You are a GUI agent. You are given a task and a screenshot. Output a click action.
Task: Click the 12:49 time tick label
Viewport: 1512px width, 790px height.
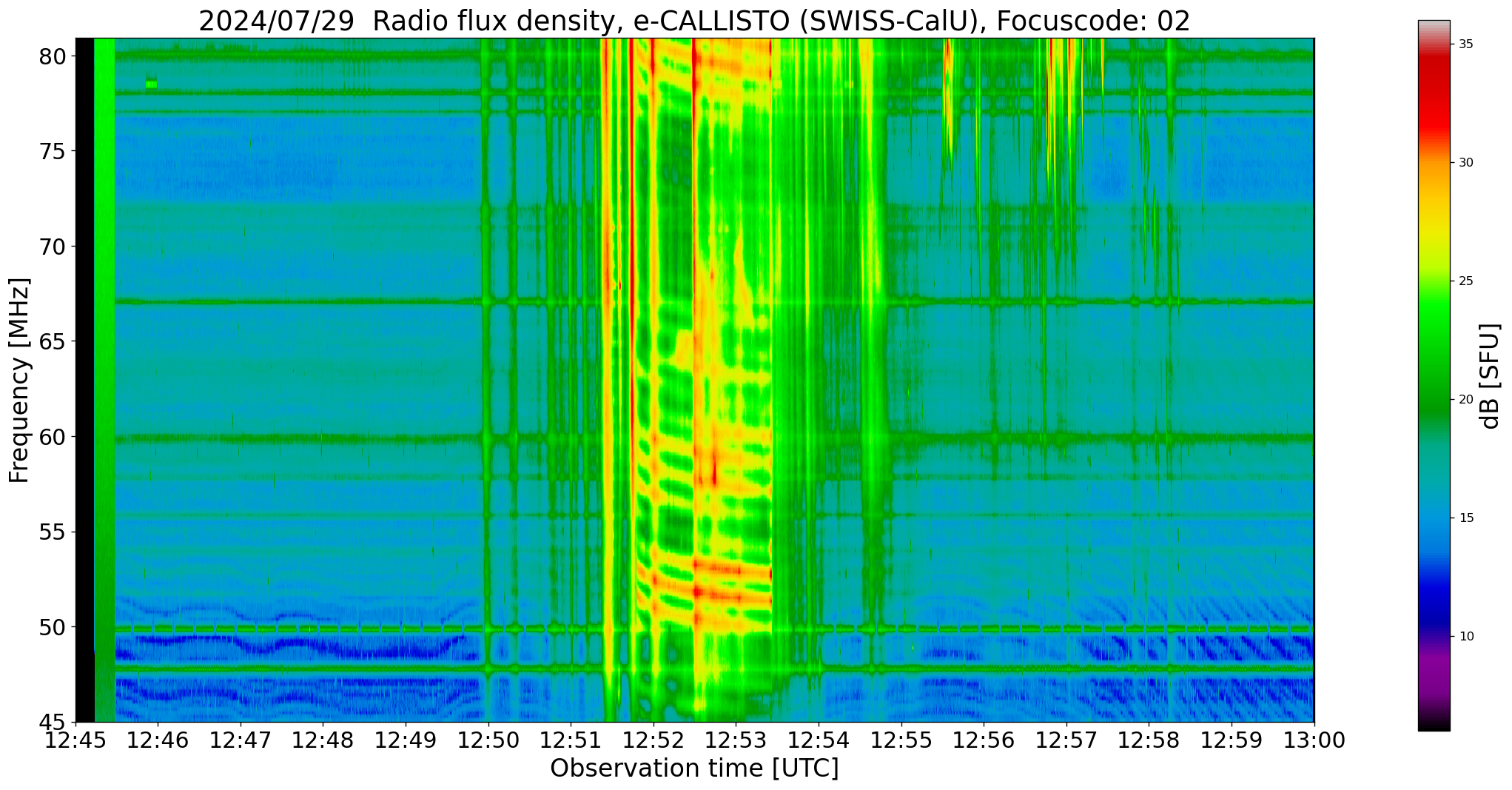pyautogui.click(x=406, y=740)
